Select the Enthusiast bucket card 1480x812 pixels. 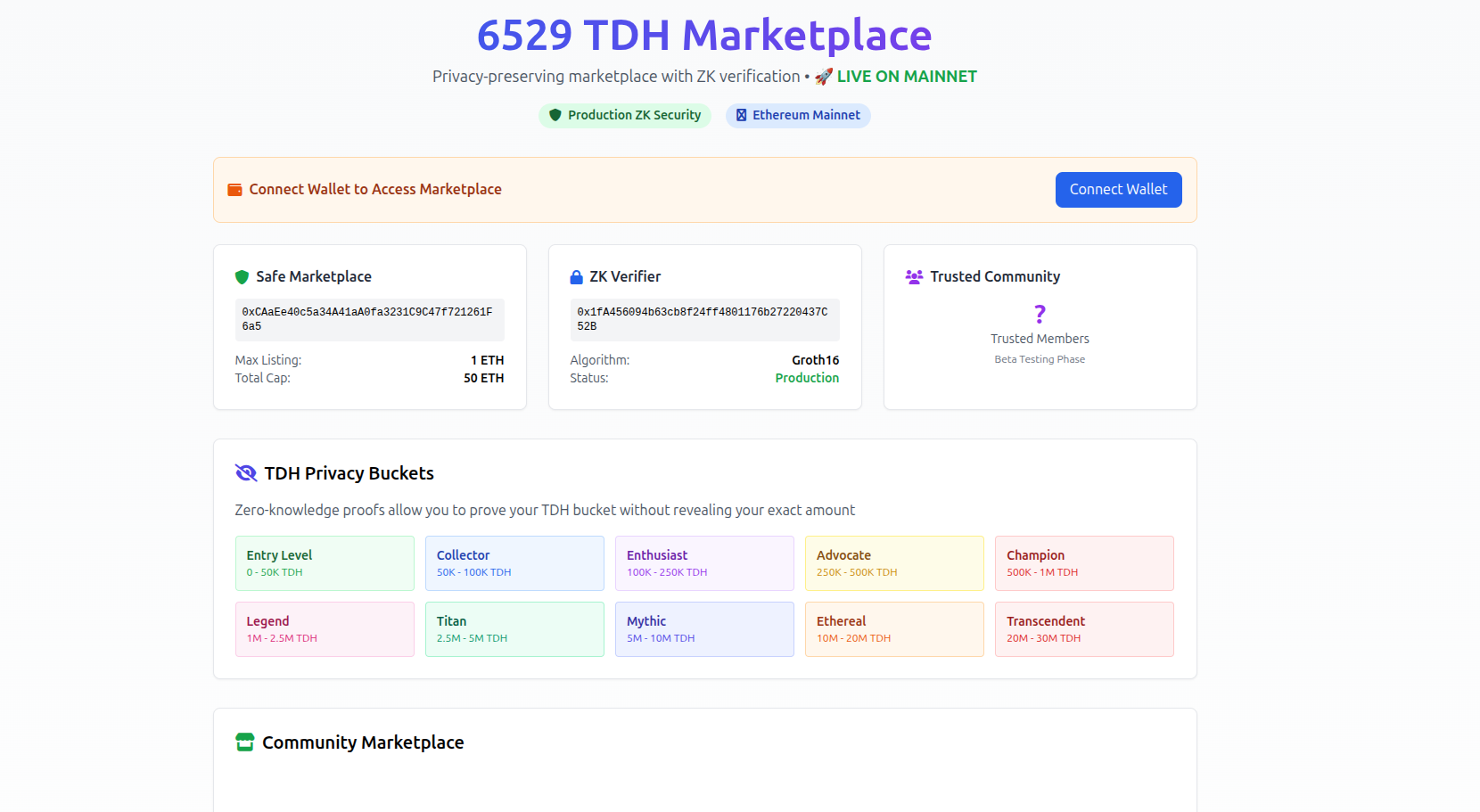point(704,563)
